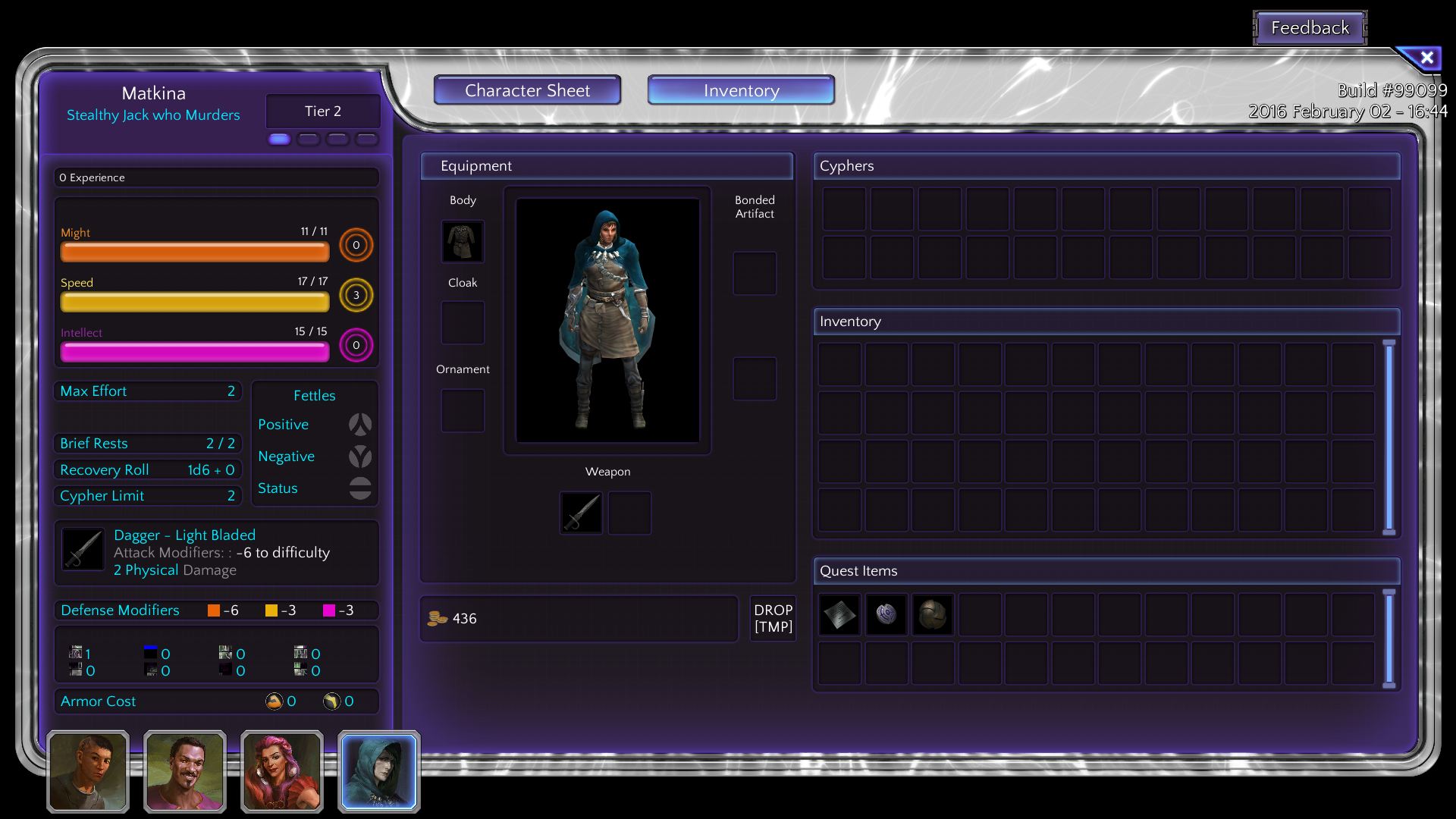Click the empty off-hand weapon slot
Screen dimensions: 1456x819
629,513
